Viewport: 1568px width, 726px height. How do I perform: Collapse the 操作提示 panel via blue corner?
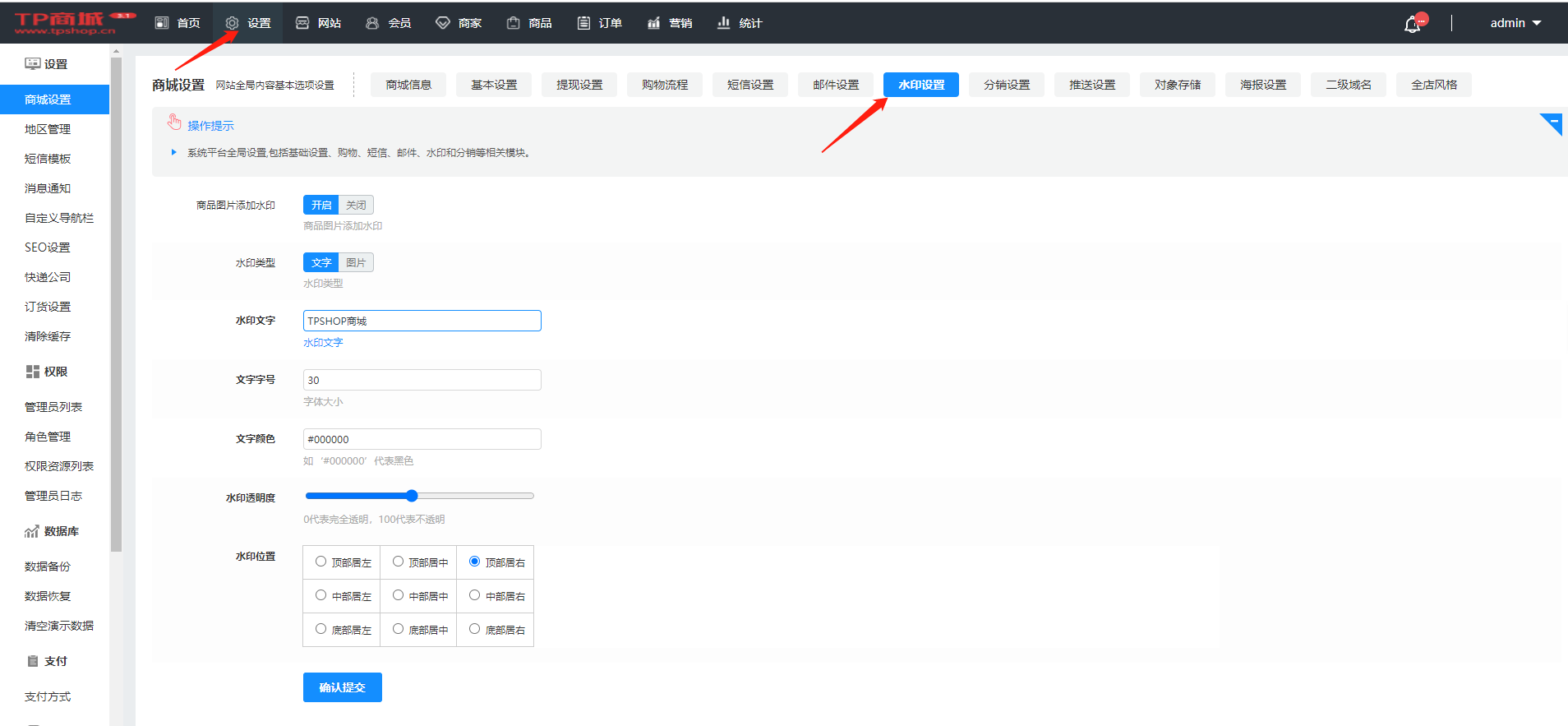[x=1552, y=123]
